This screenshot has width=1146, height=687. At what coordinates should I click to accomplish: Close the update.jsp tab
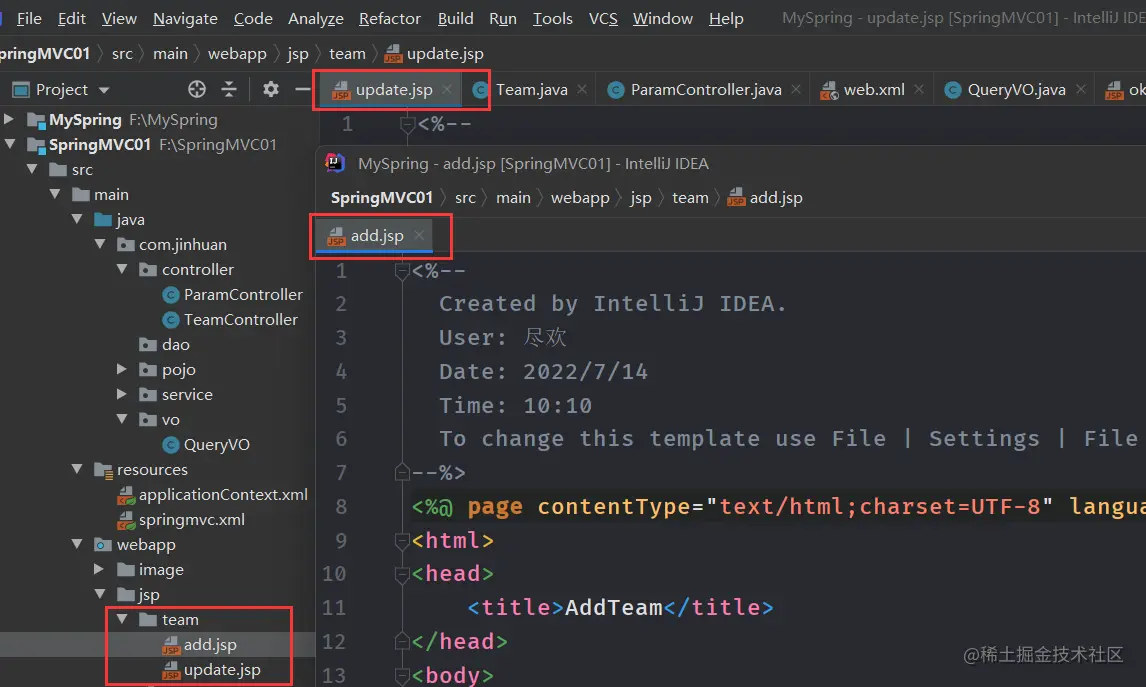447,89
